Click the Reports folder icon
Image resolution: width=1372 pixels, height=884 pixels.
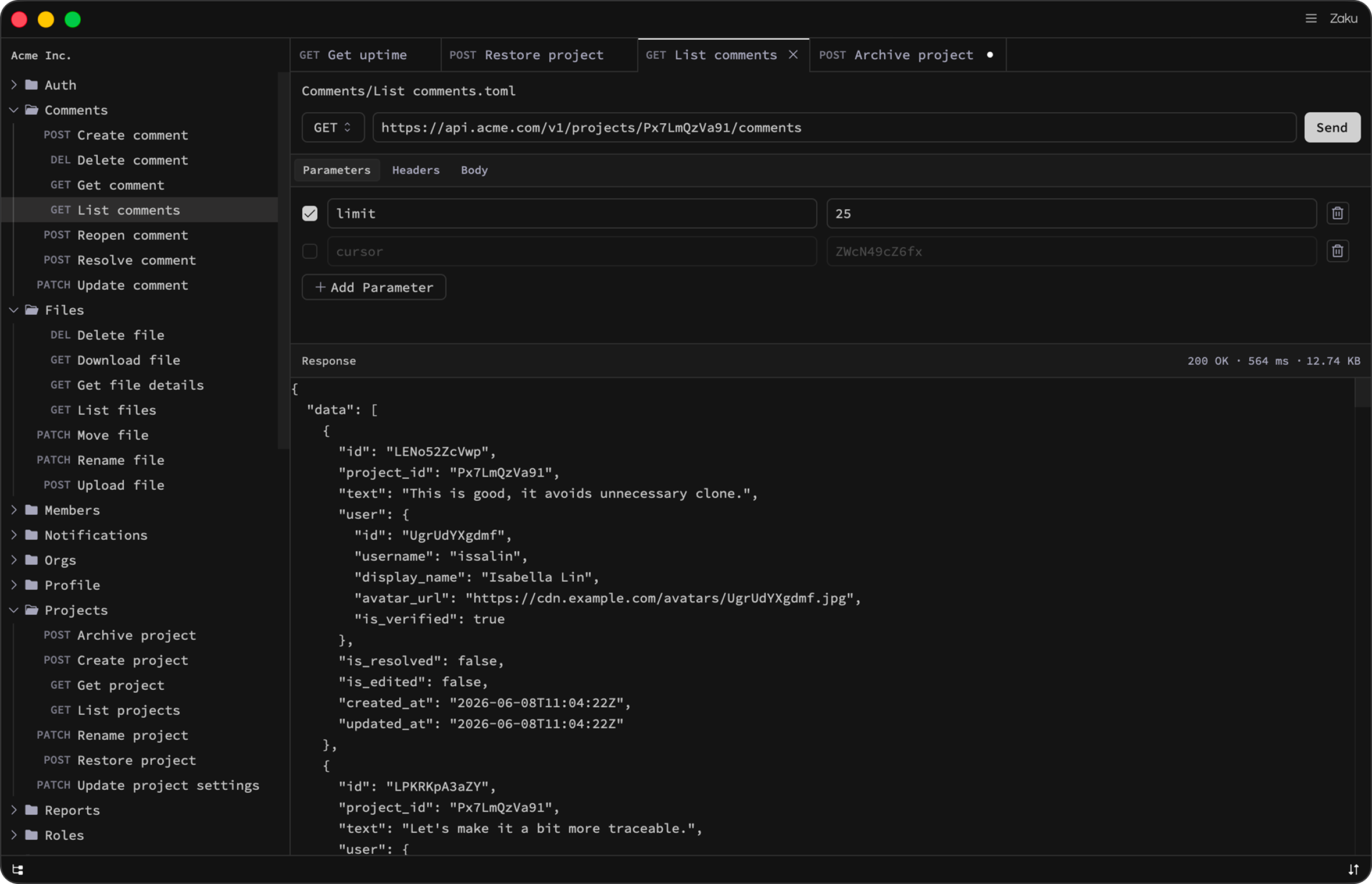tap(32, 810)
